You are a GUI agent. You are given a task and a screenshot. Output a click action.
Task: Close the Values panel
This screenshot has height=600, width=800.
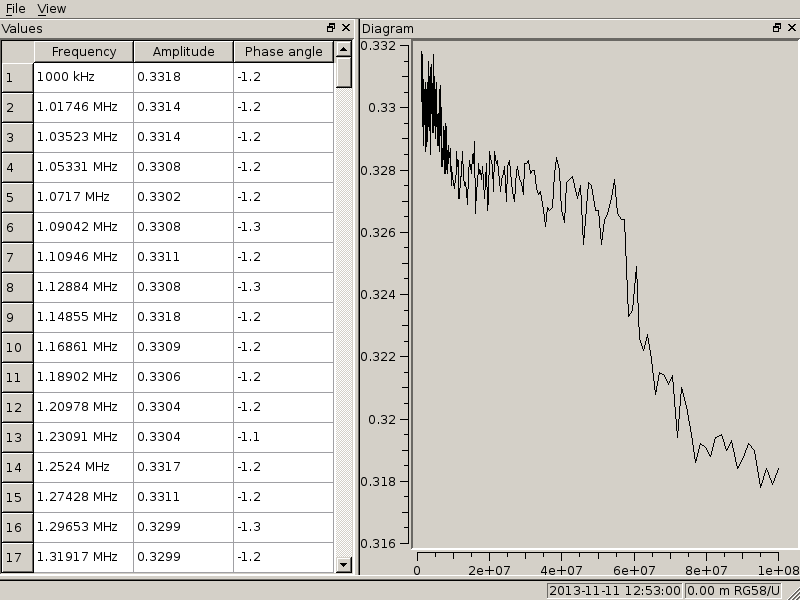tap(346, 28)
